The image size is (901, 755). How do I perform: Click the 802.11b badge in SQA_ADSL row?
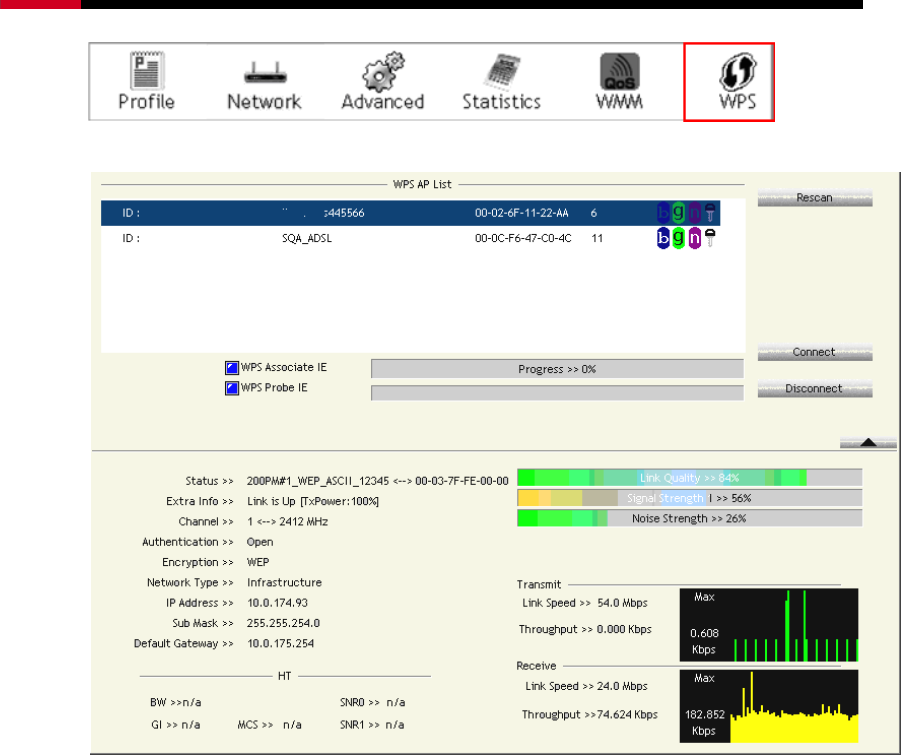[664, 239]
